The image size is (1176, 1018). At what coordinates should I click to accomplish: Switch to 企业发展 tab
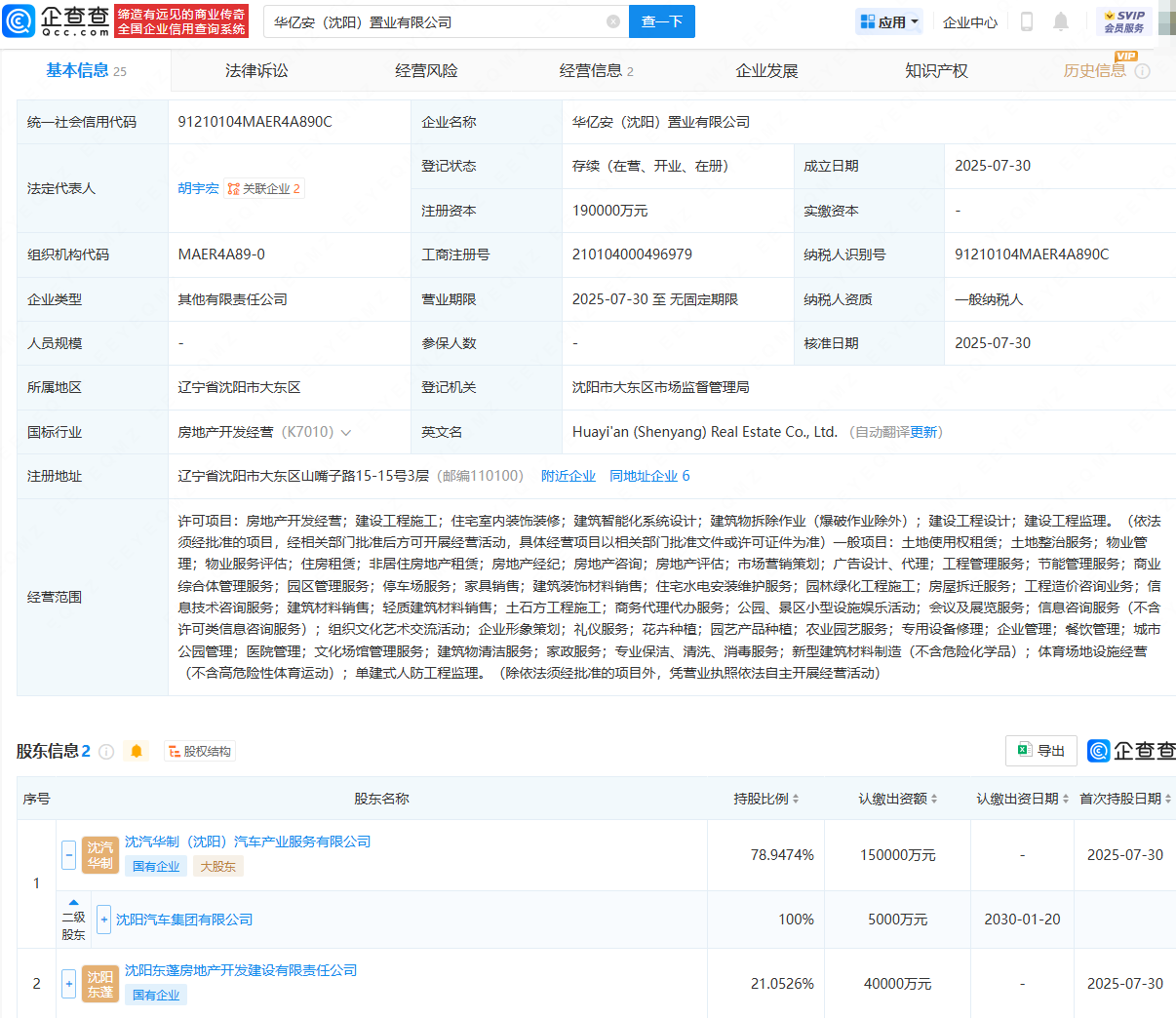tap(766, 70)
